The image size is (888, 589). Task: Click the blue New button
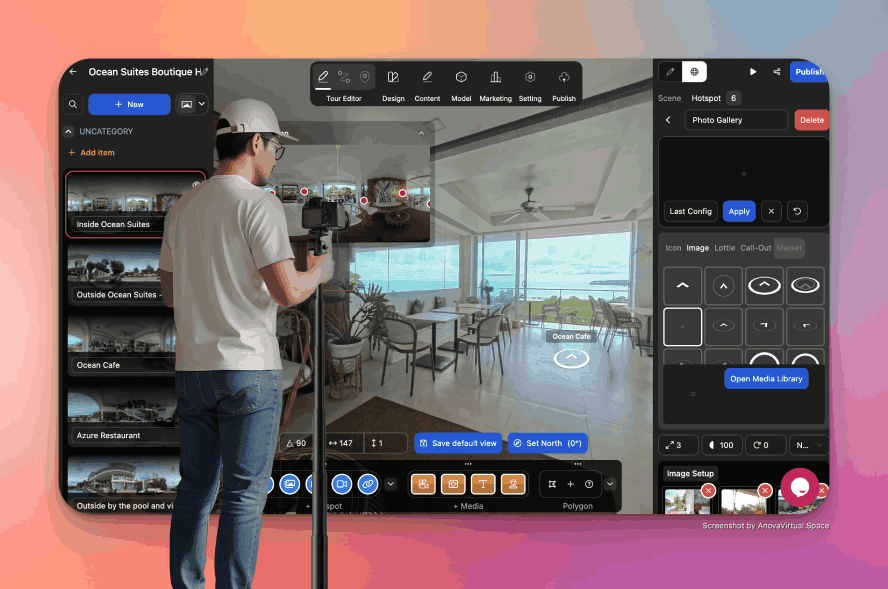(129, 104)
